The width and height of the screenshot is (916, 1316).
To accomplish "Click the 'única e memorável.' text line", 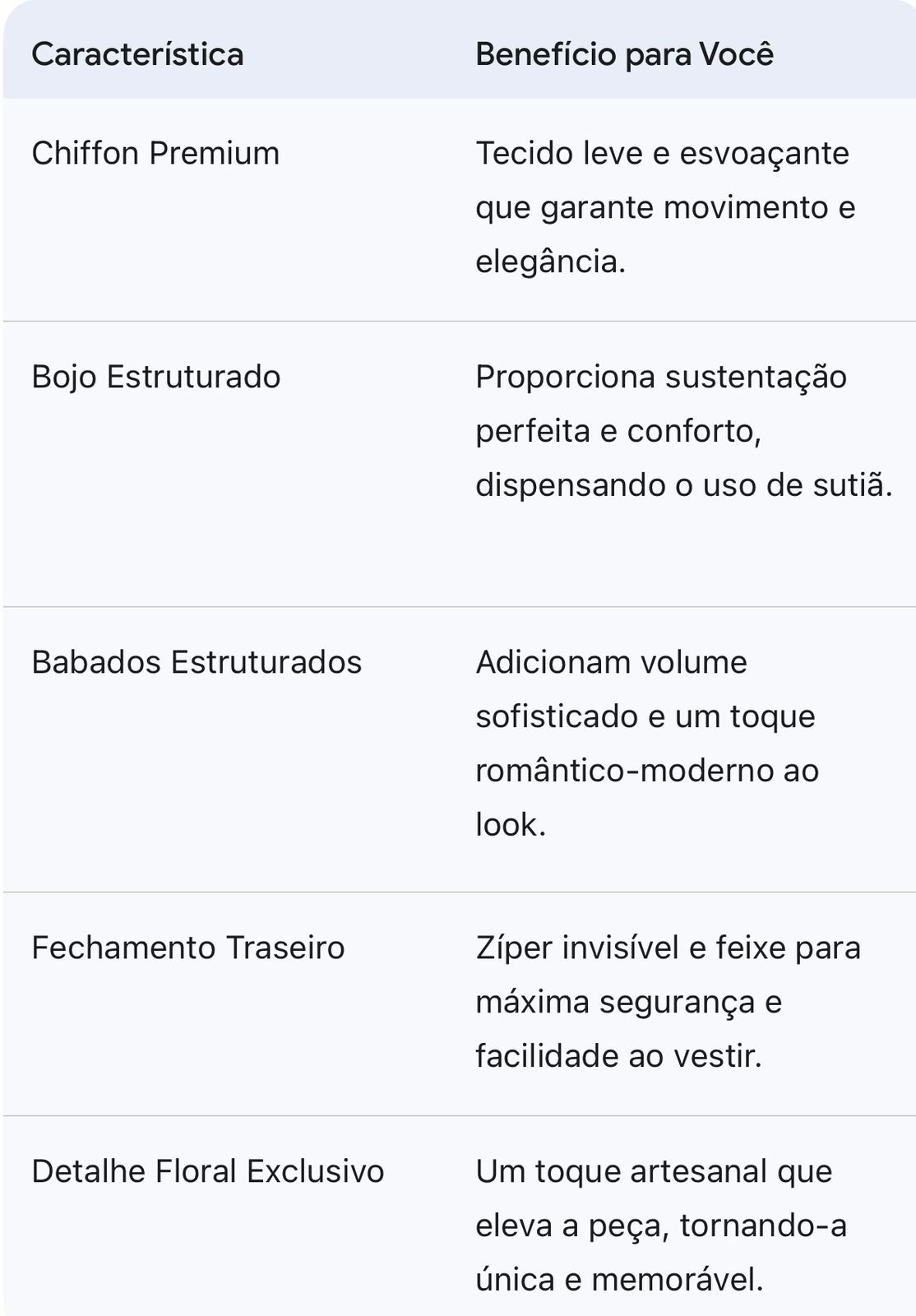I will (x=619, y=1281).
